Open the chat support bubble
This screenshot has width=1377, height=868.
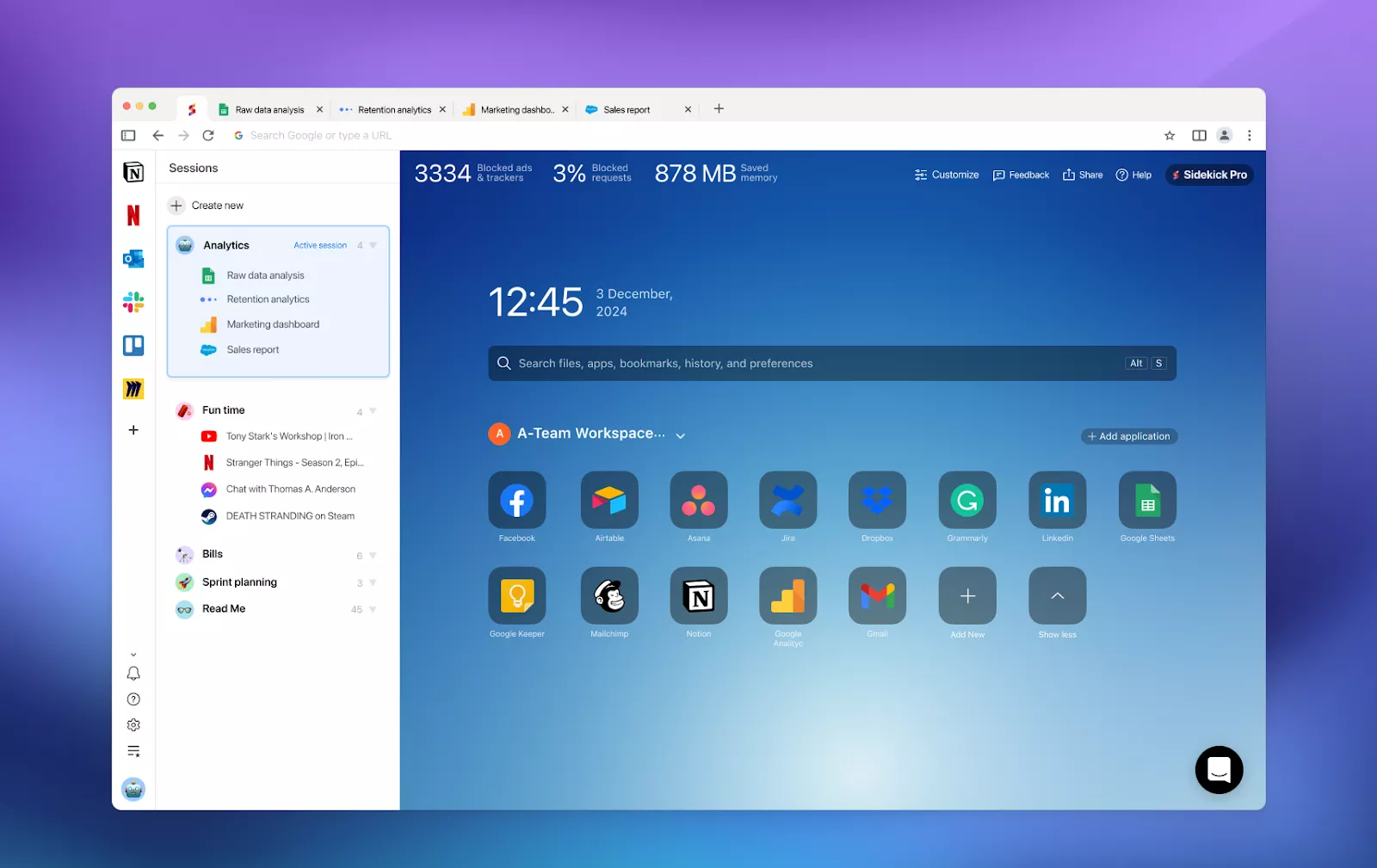click(1219, 770)
